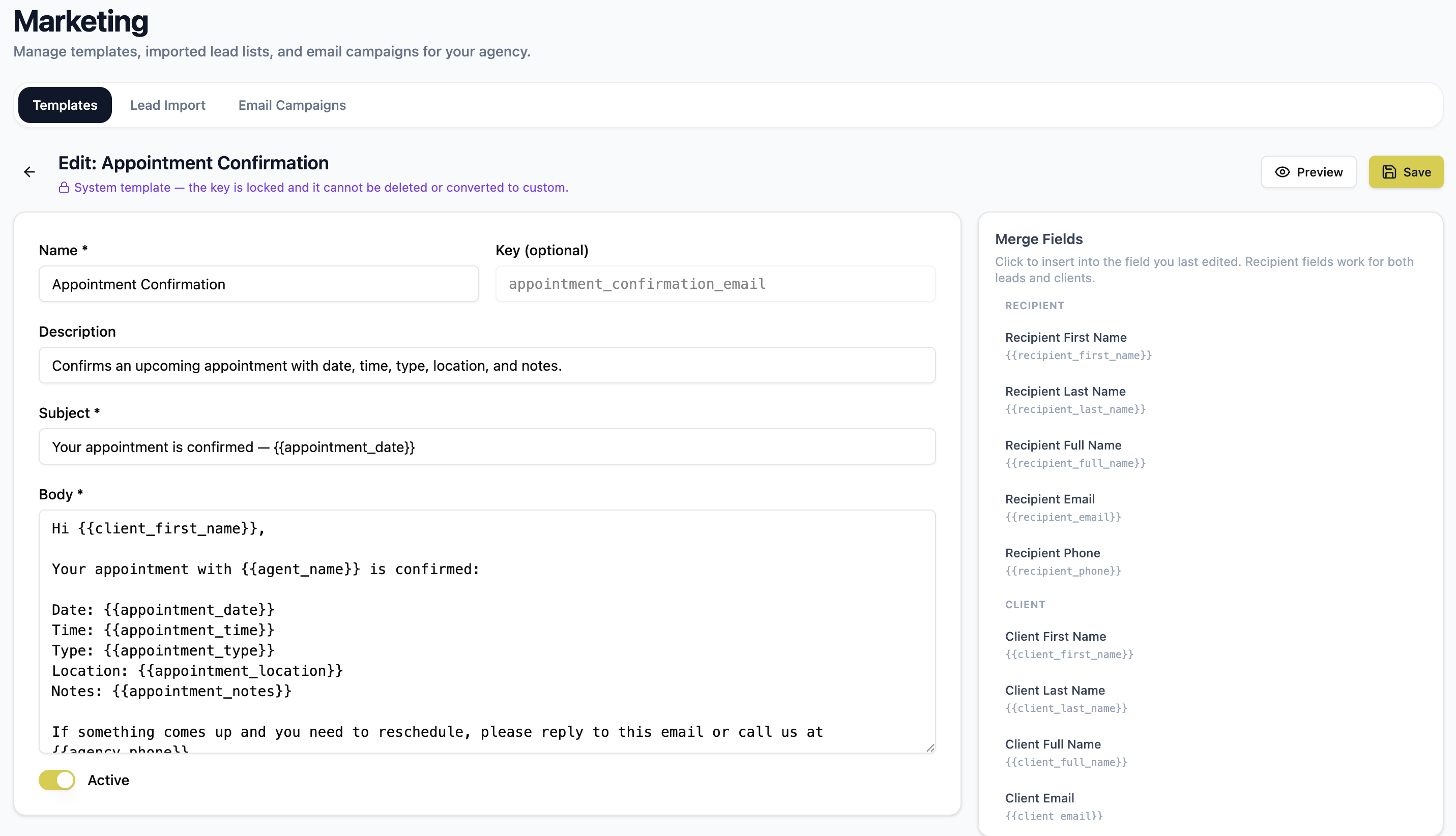Image resolution: width=1456 pixels, height=836 pixels.
Task: Click the Subject field label
Action: pyautogui.click(x=70, y=413)
